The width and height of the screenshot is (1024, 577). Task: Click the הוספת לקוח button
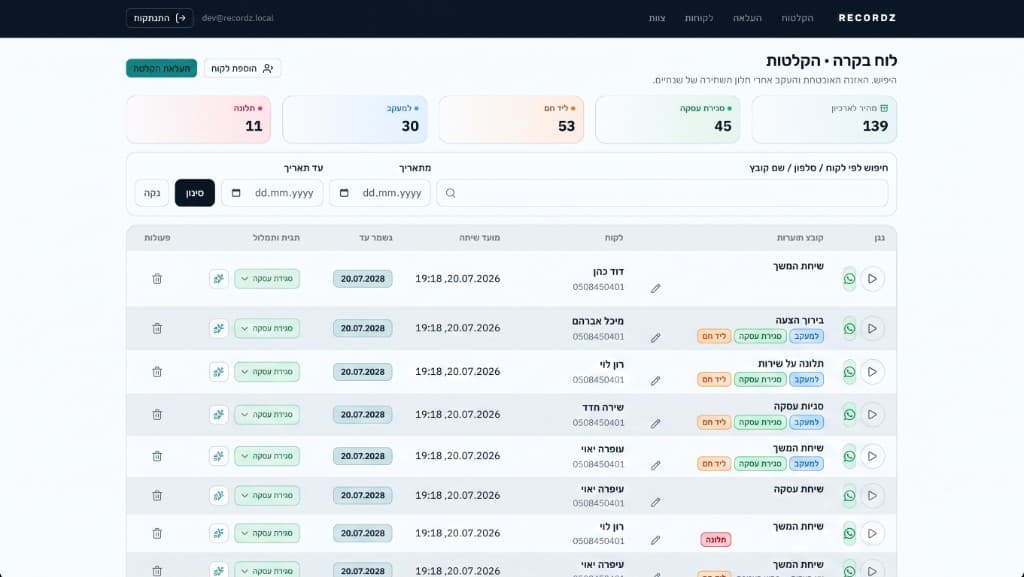point(242,69)
